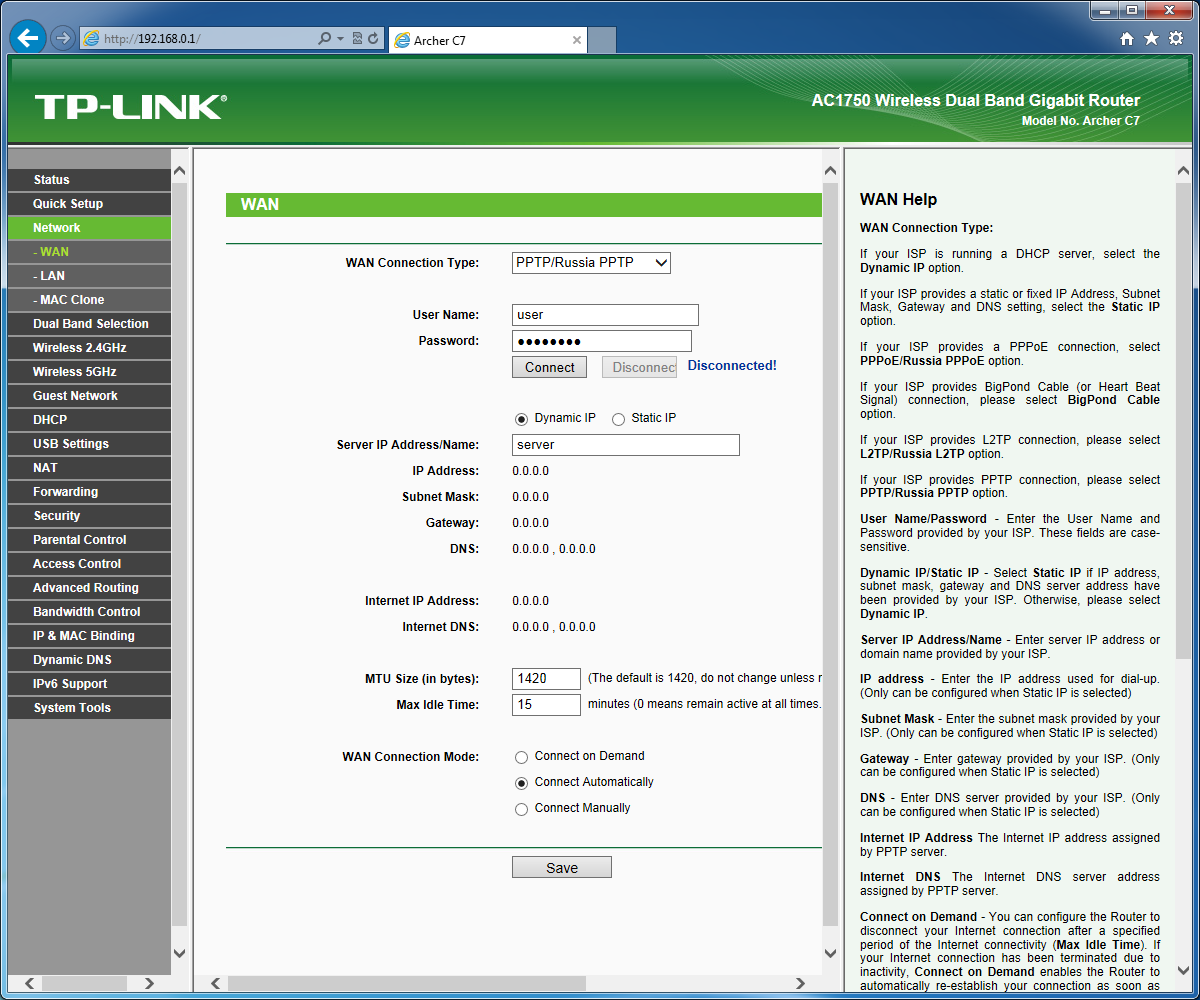Viewport: 1200px width, 1000px height.
Task: Select the Static IP radio button
Action: [x=618, y=419]
